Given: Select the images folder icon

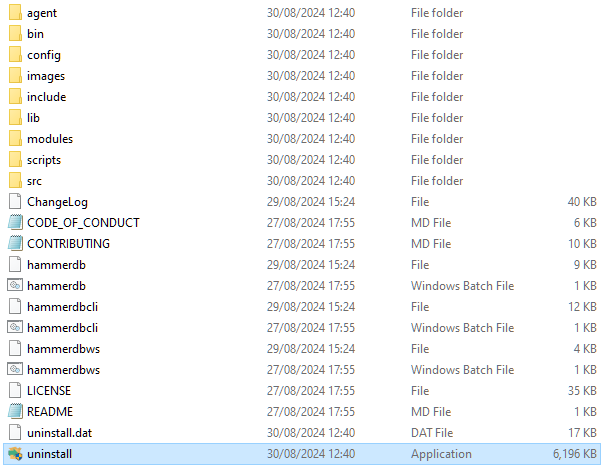Looking at the screenshot, I should [x=15, y=75].
